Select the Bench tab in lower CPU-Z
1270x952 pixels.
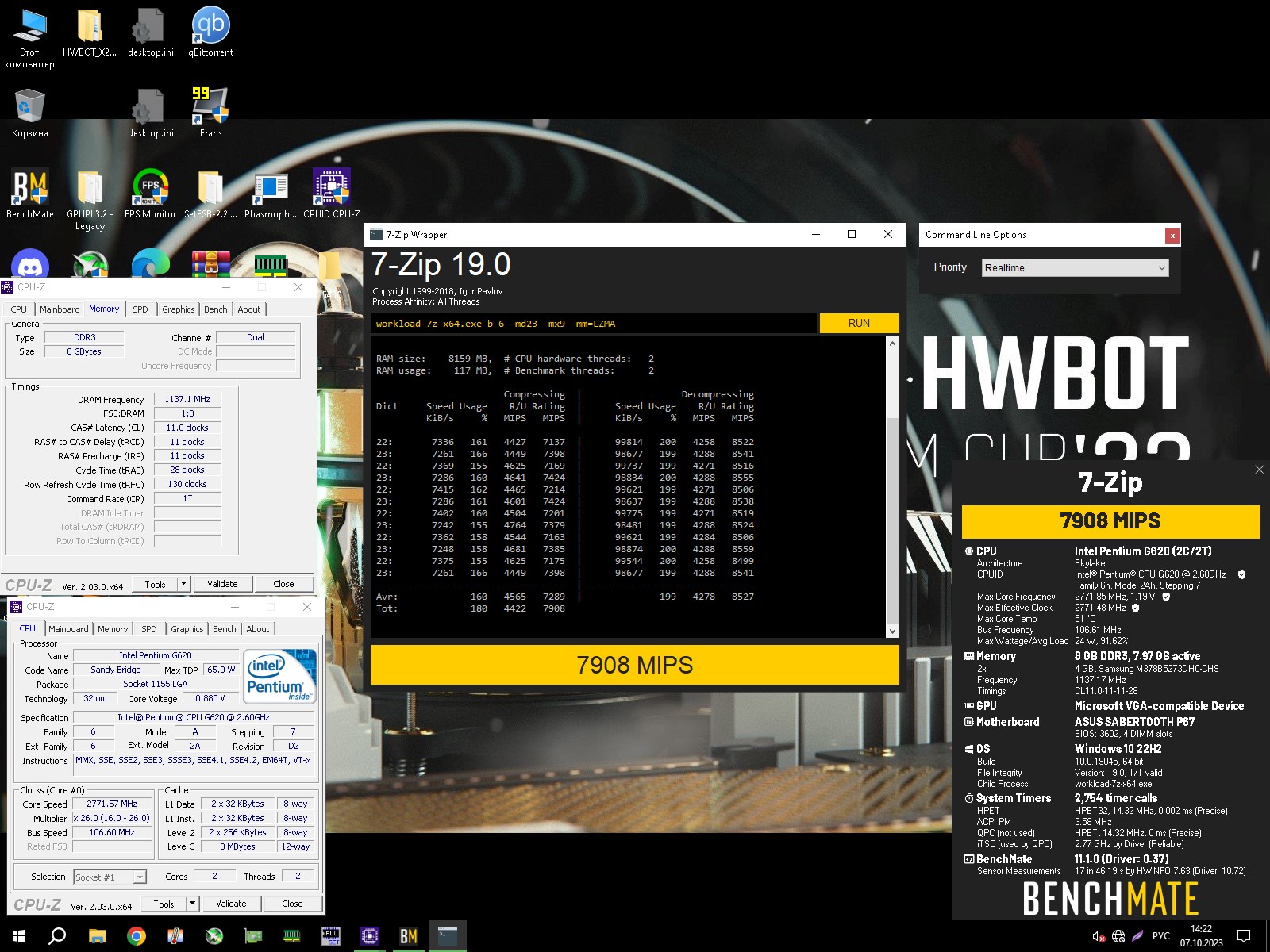[x=225, y=629]
